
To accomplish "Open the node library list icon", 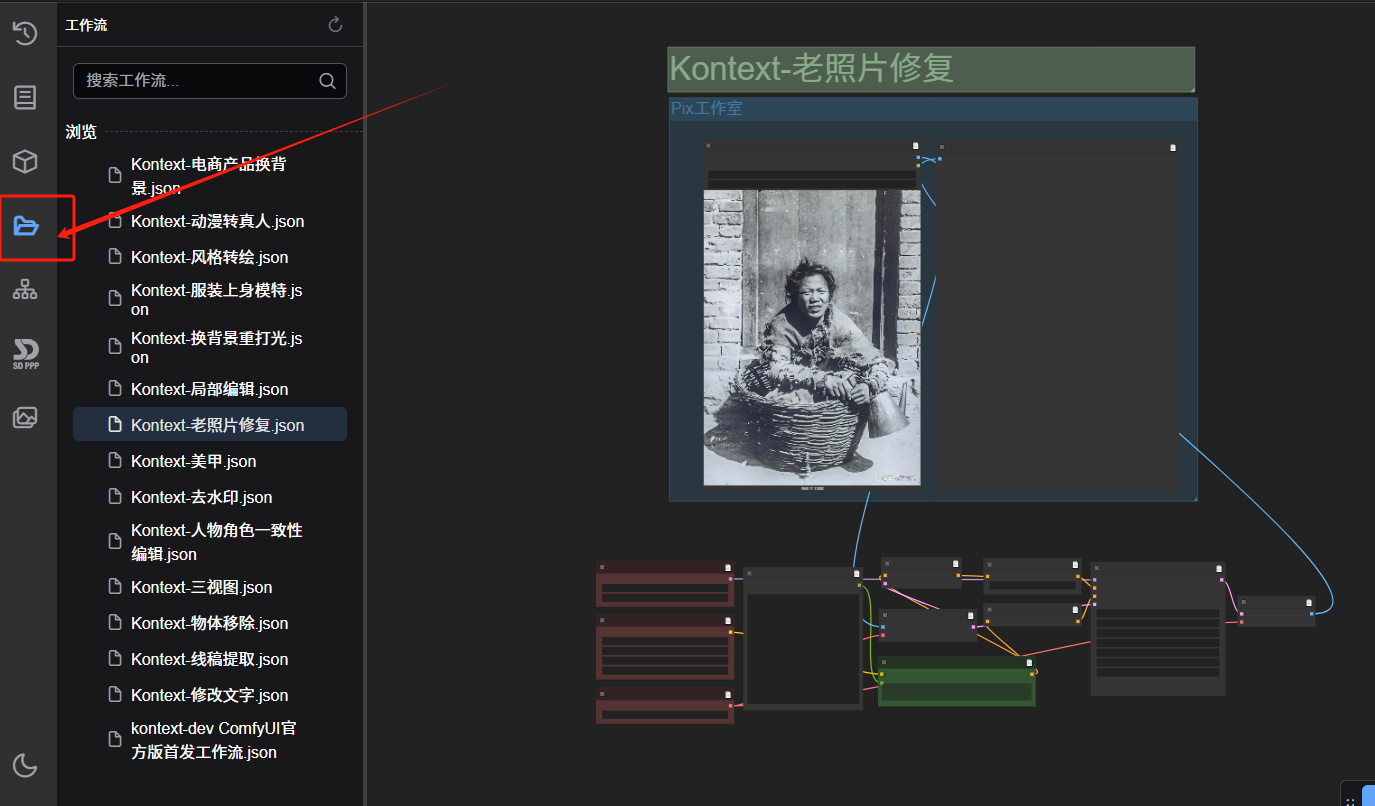I will click(x=25, y=97).
